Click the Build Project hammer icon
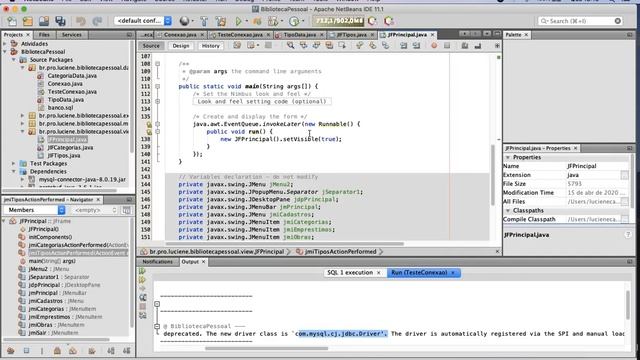This screenshot has height=360, width=640. [204, 21]
